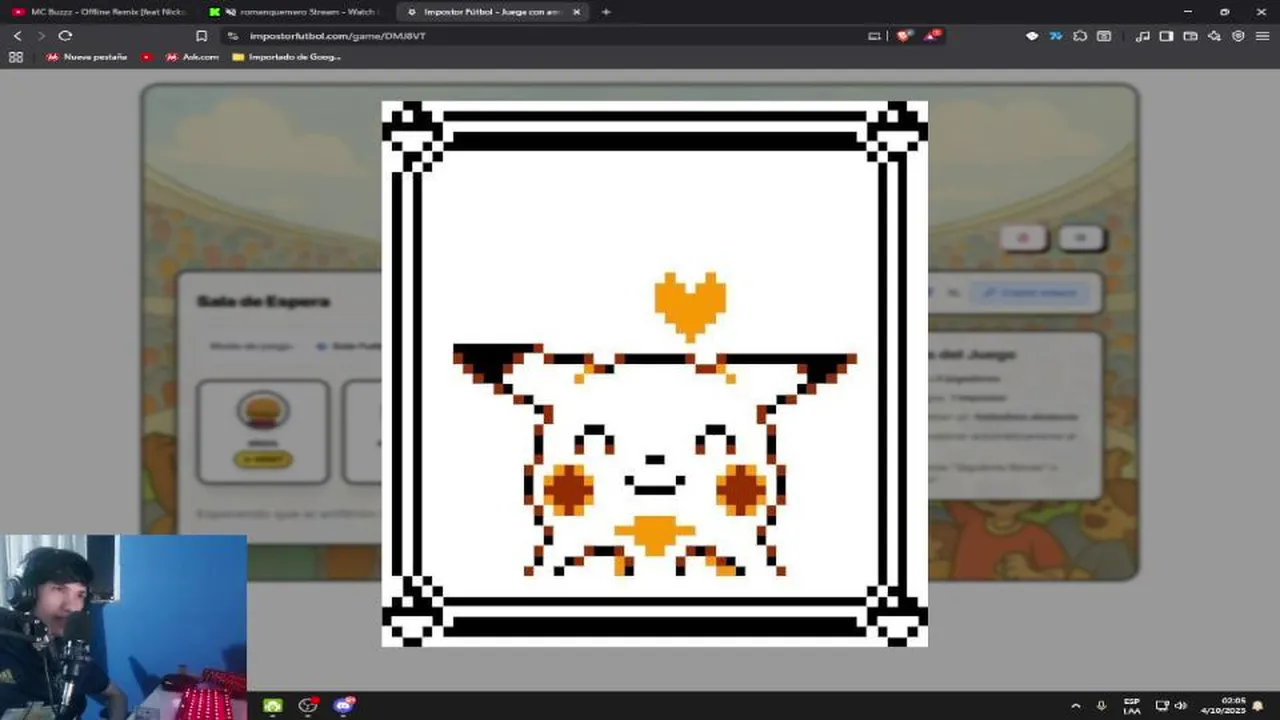The image size is (1280, 720).
Task: Click the blue translate extension icon
Action: pyautogui.click(x=1056, y=36)
